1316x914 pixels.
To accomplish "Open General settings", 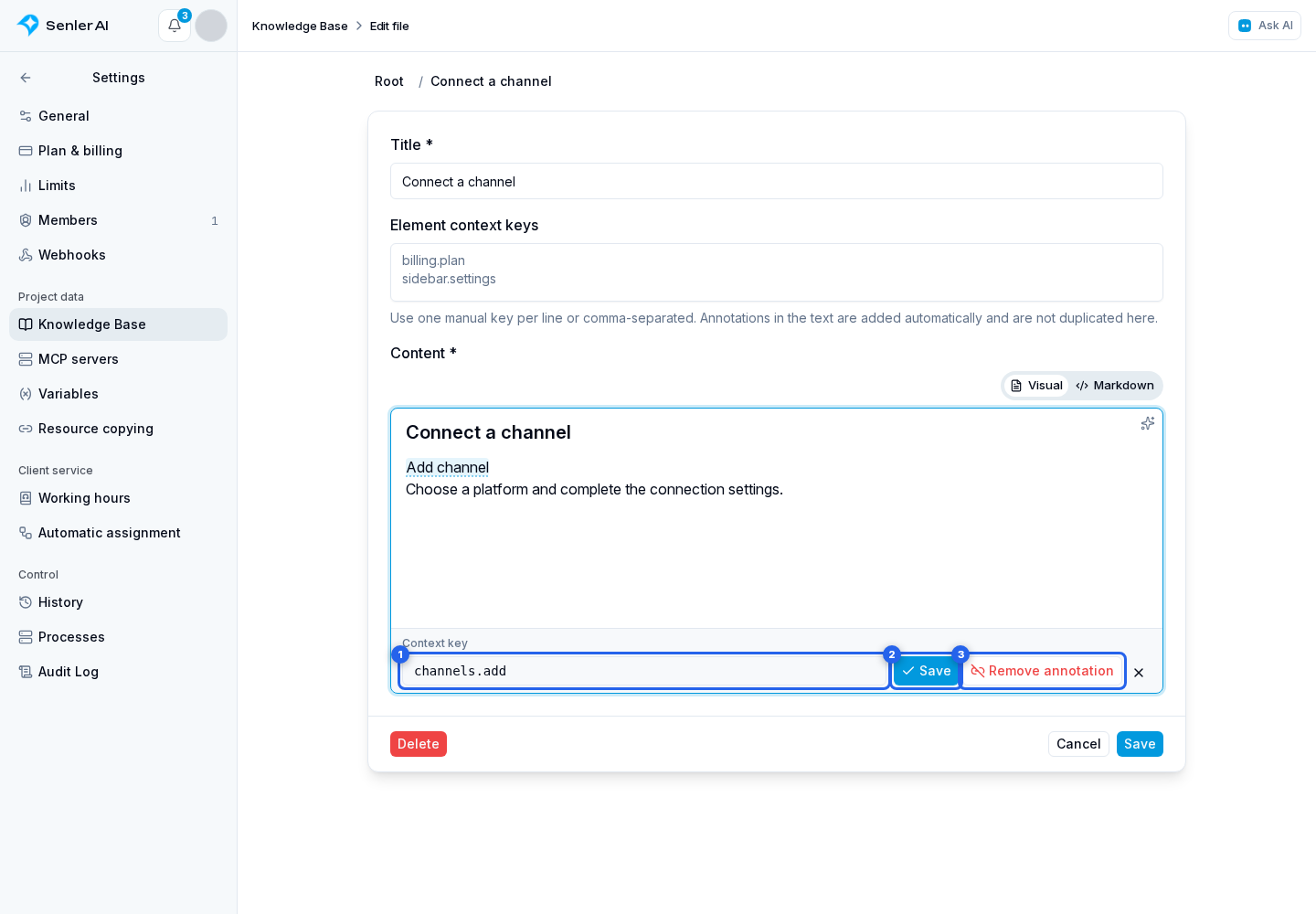I will pos(119,116).
